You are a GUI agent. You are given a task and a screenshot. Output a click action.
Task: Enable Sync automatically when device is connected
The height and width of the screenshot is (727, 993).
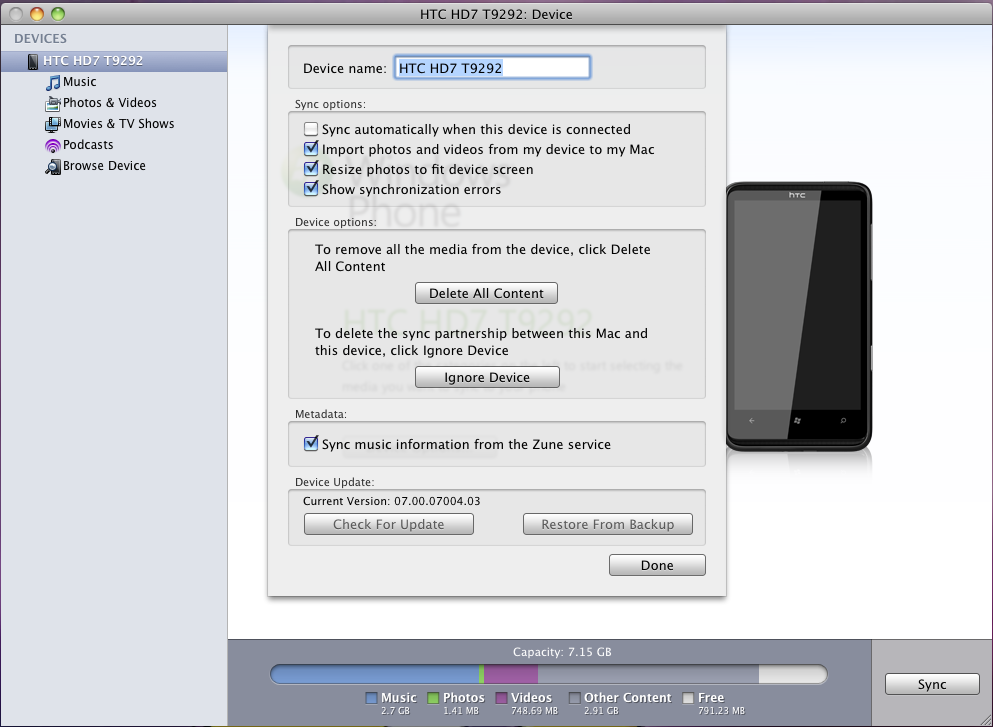pos(311,129)
